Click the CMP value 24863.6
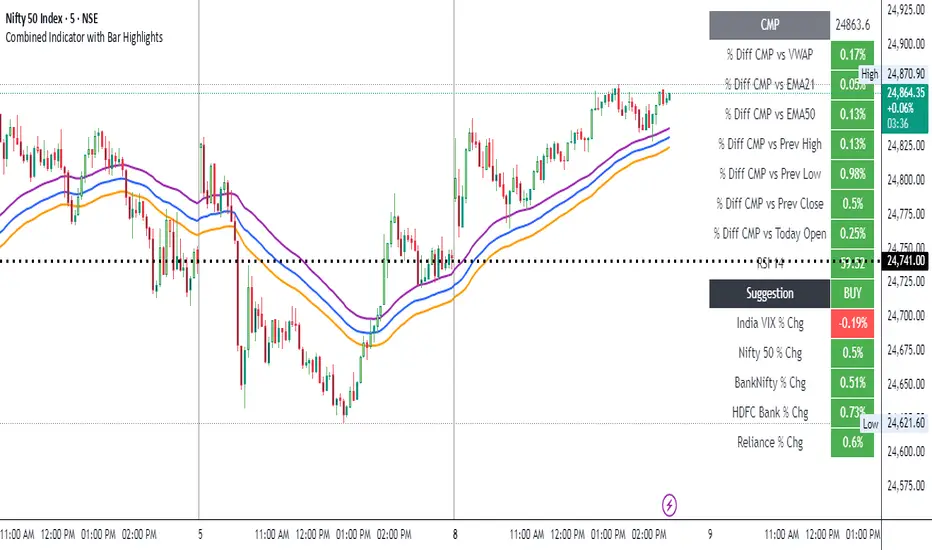This screenshot has width=932, height=550. 852,25
